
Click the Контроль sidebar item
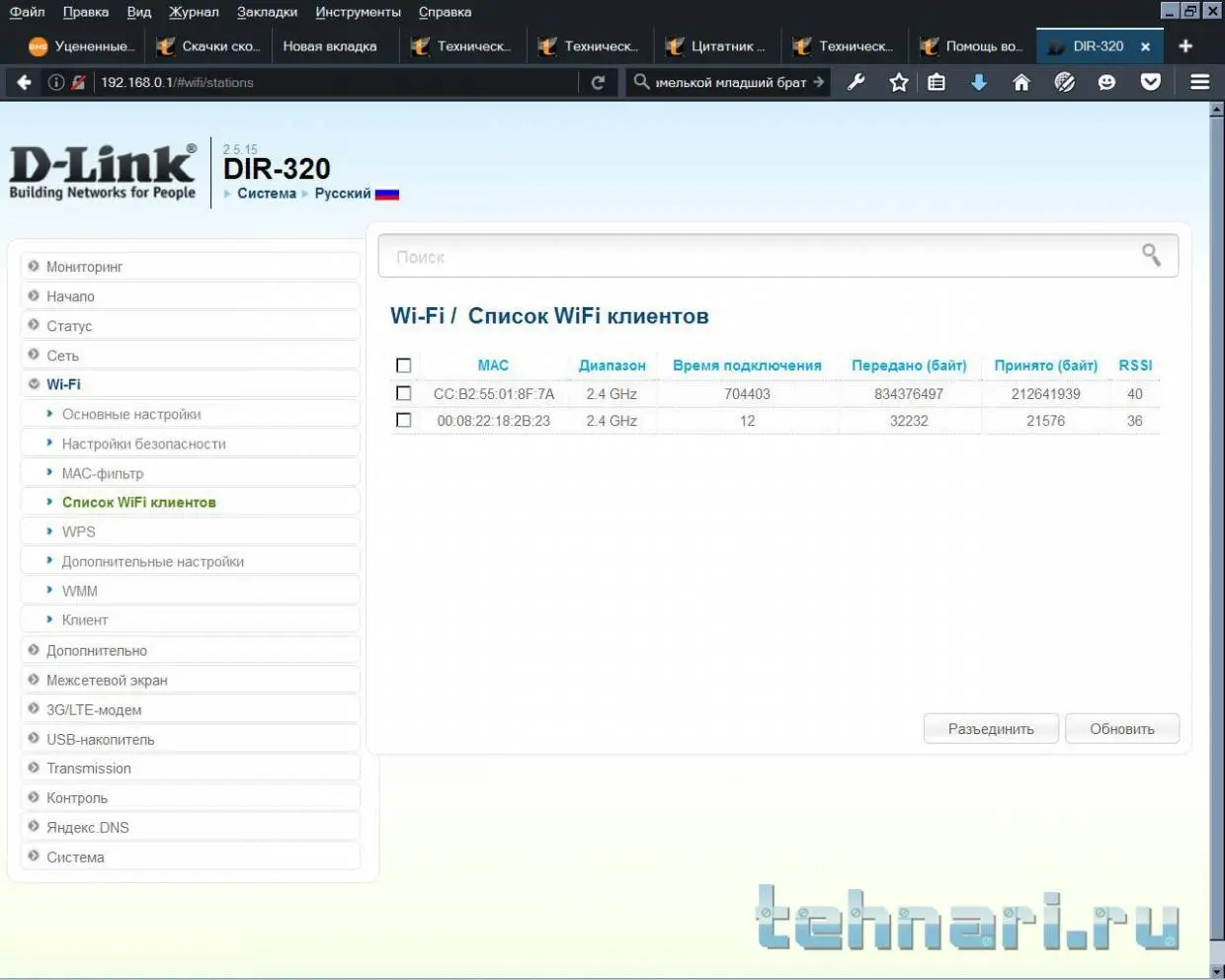tap(190, 797)
